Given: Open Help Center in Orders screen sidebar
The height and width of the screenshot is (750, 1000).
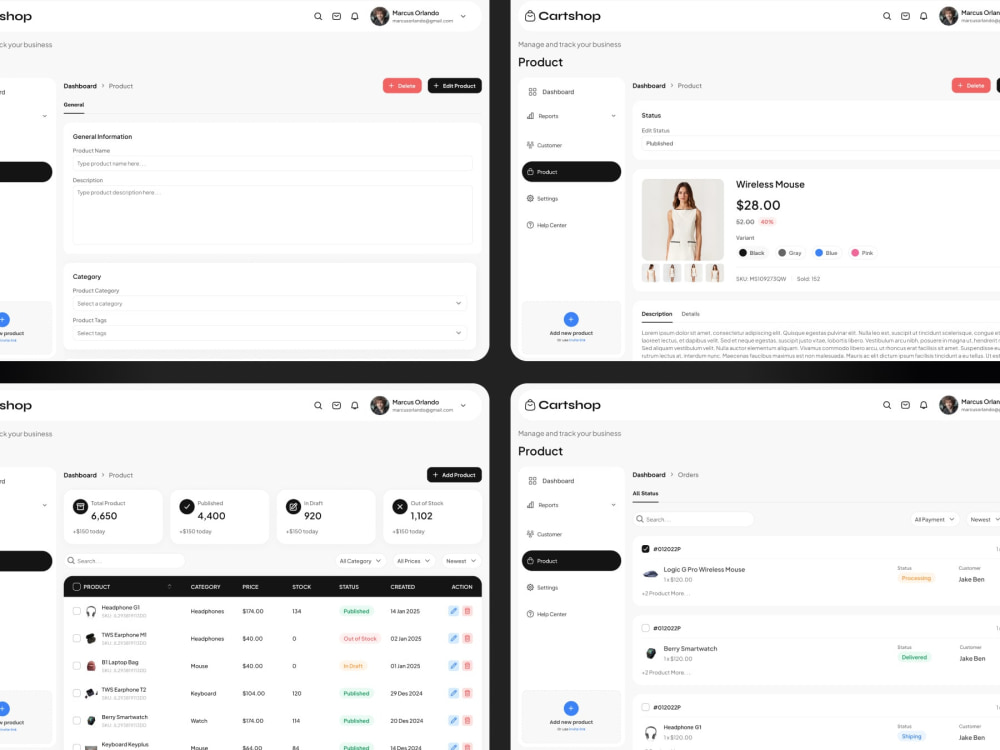Looking at the screenshot, I should [547, 615].
